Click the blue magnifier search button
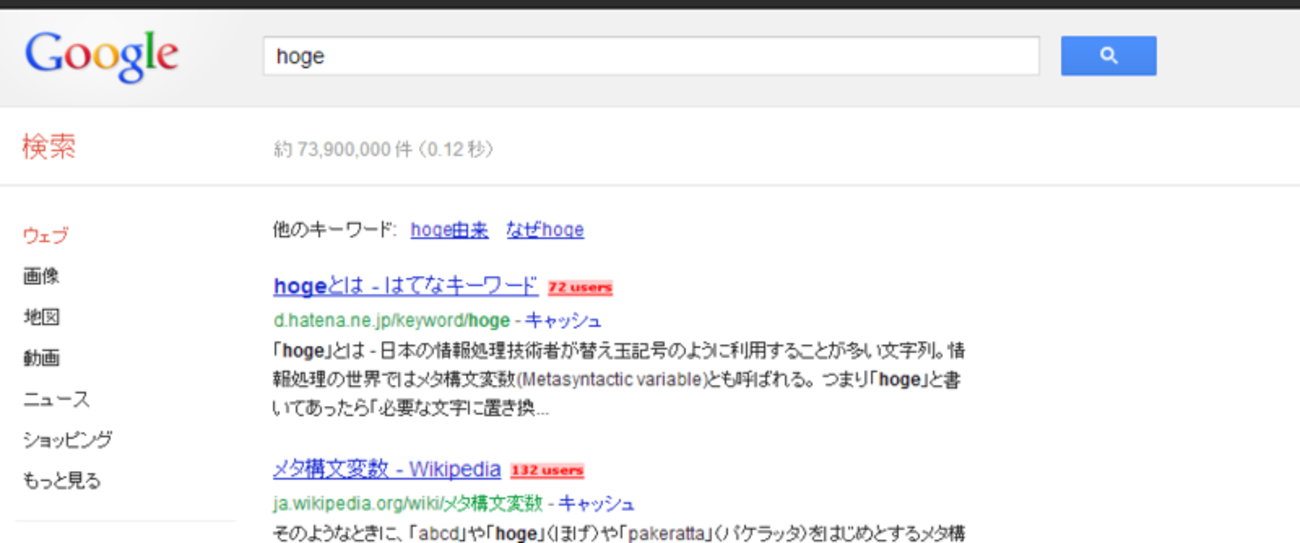 1108,56
